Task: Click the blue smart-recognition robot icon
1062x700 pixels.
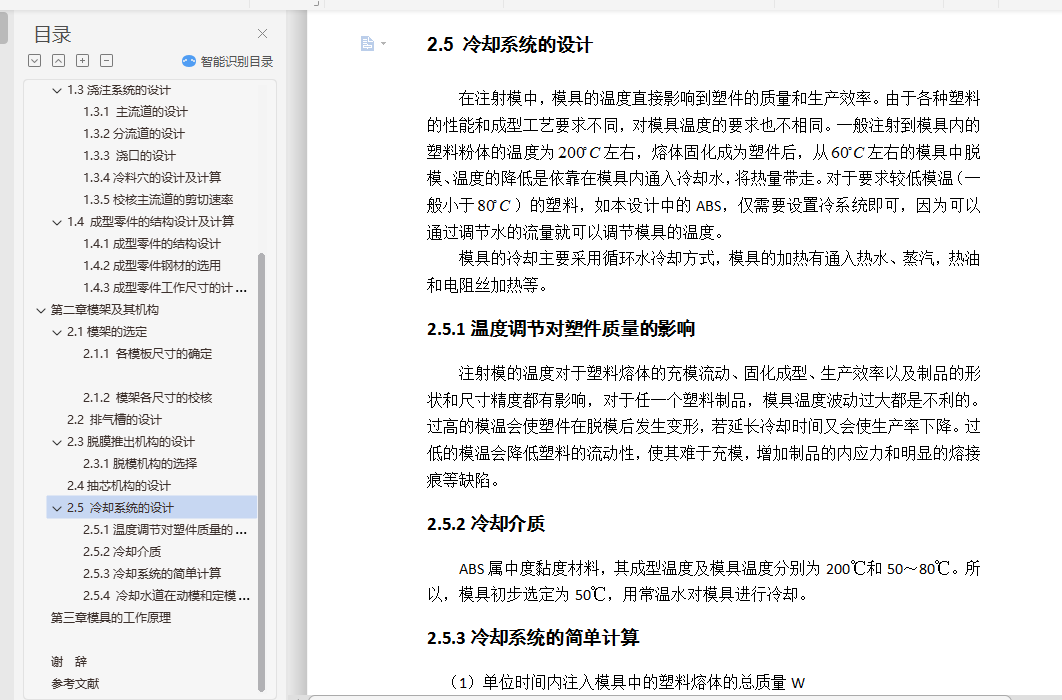Action: coord(189,62)
